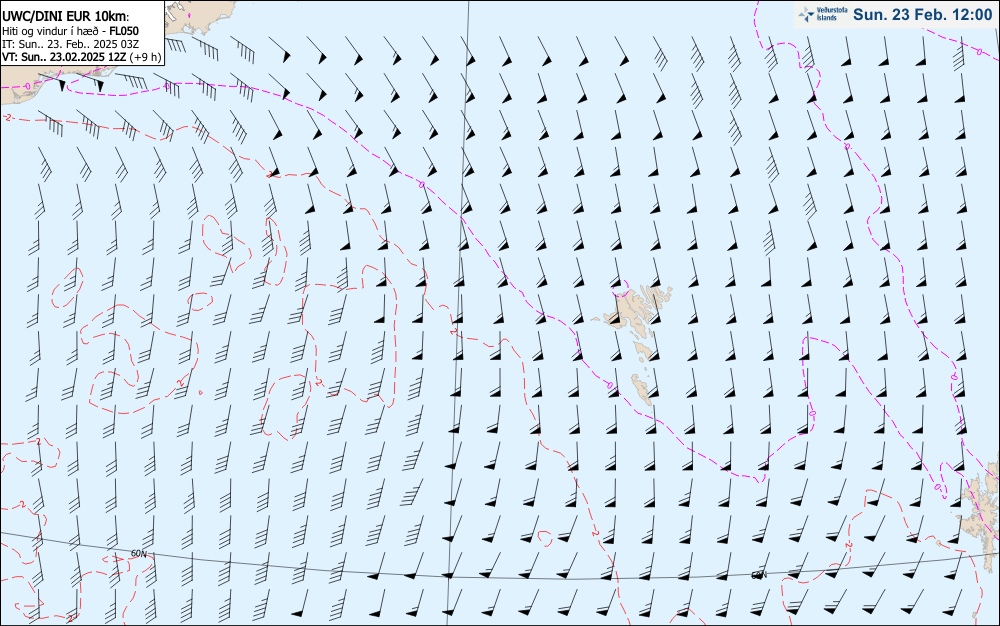This screenshot has width=1000, height=626.
Task: Click the Veðurstofa Íslands logo
Action: (821, 15)
